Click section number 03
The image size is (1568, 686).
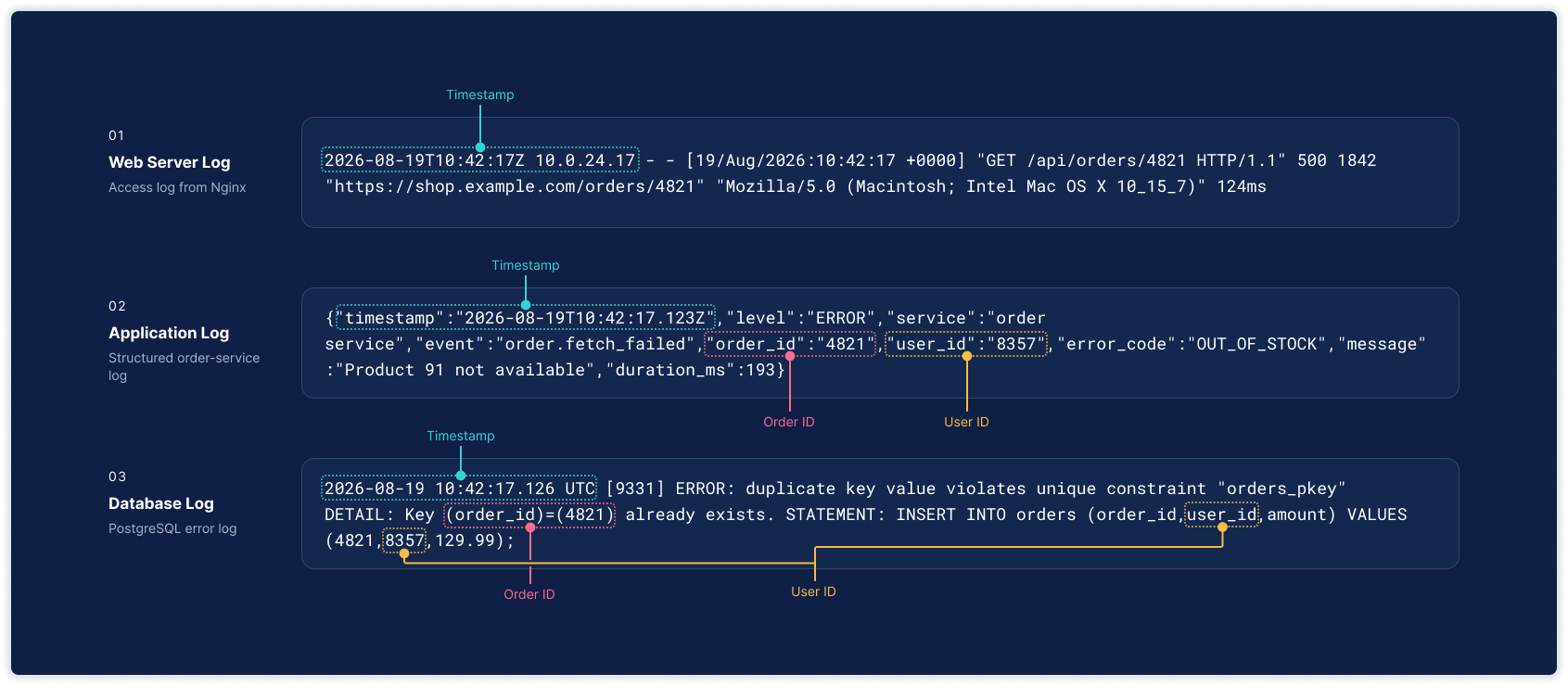tap(117, 476)
